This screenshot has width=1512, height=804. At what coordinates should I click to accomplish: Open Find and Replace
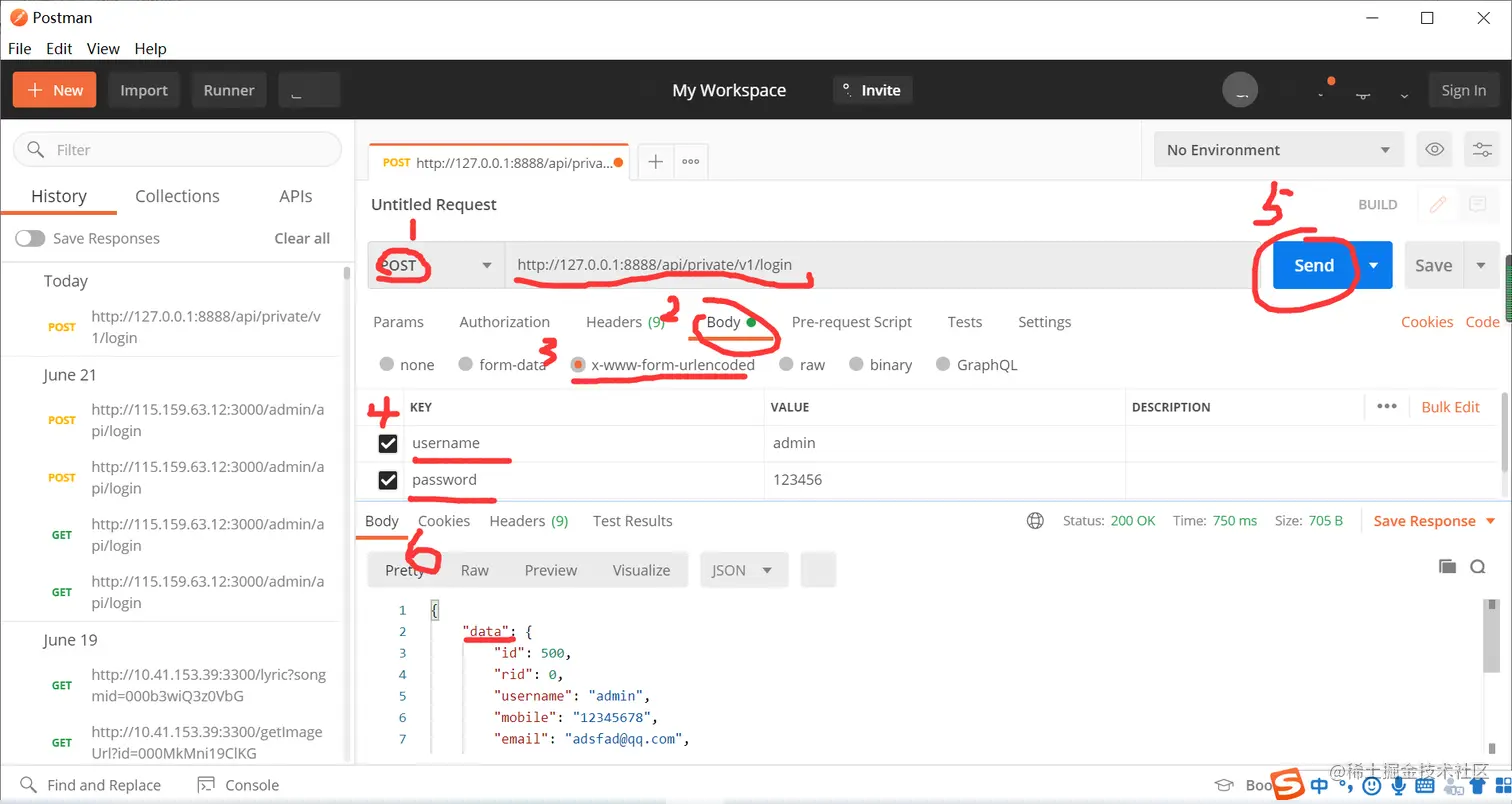click(90, 785)
